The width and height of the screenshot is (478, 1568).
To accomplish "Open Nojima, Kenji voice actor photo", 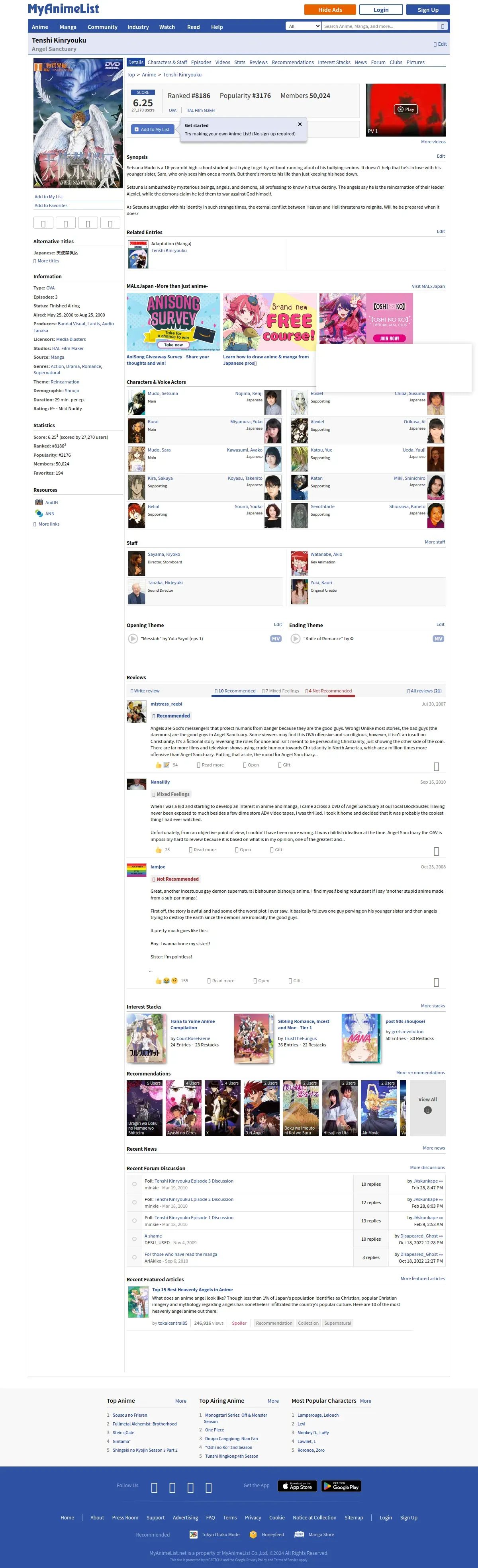I will click(x=273, y=402).
